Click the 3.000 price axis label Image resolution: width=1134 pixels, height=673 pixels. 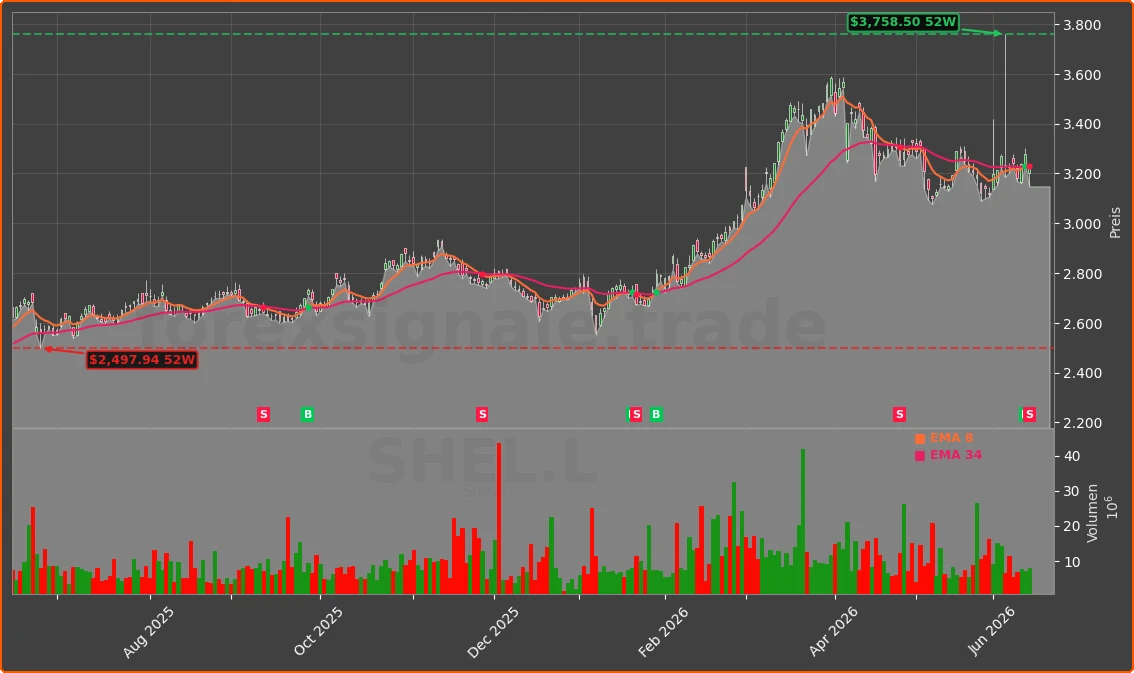coord(1082,224)
